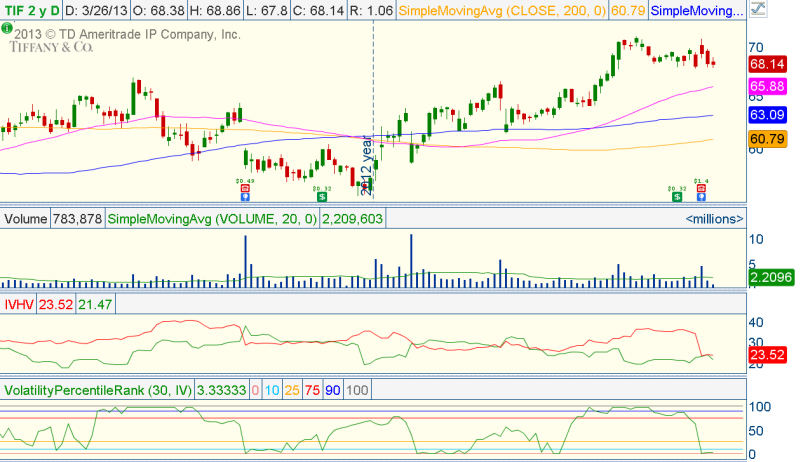Select the right green dividend dollar icon
This screenshot has height=462, width=800.
[x=677, y=197]
